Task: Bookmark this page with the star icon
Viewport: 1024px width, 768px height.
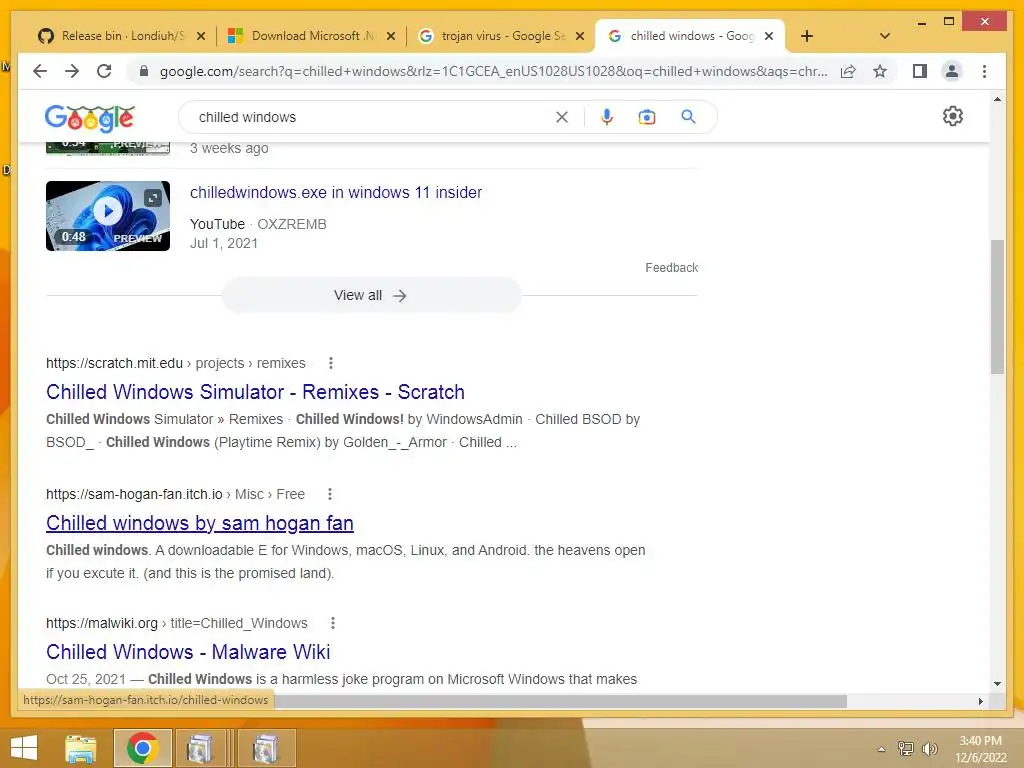Action: (880, 71)
